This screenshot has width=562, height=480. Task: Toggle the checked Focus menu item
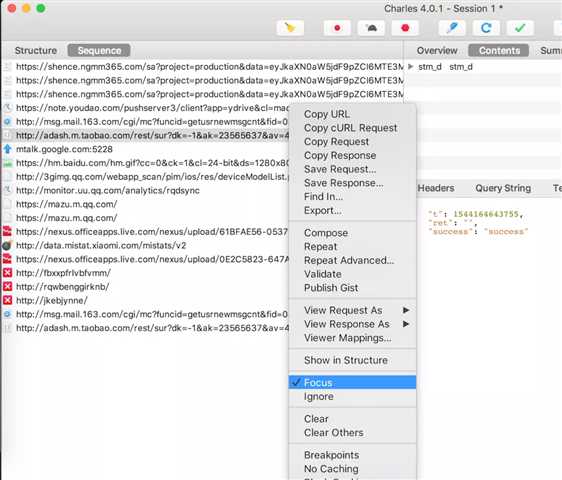point(352,382)
